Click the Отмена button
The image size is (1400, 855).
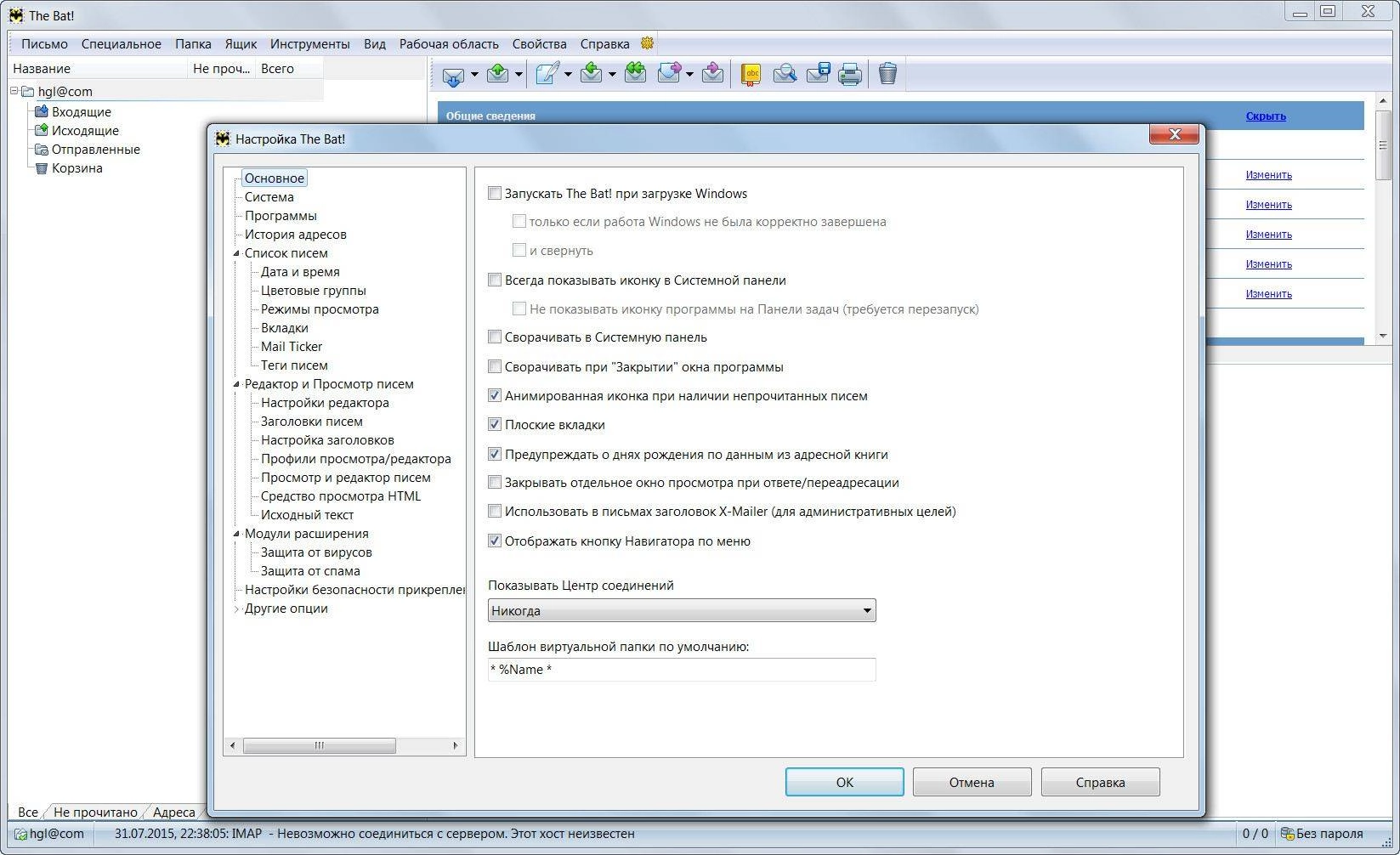972,782
